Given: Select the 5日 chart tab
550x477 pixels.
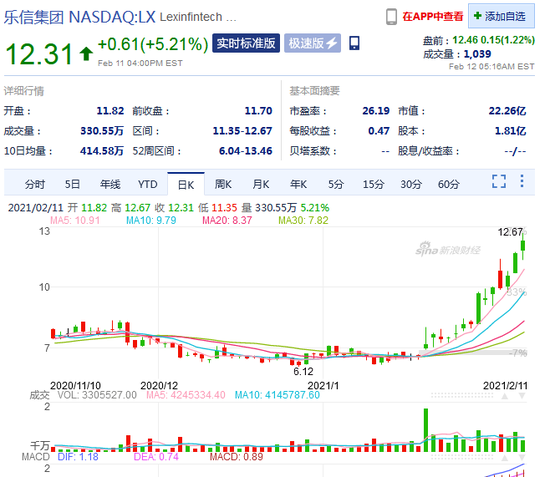Looking at the screenshot, I should (72, 184).
